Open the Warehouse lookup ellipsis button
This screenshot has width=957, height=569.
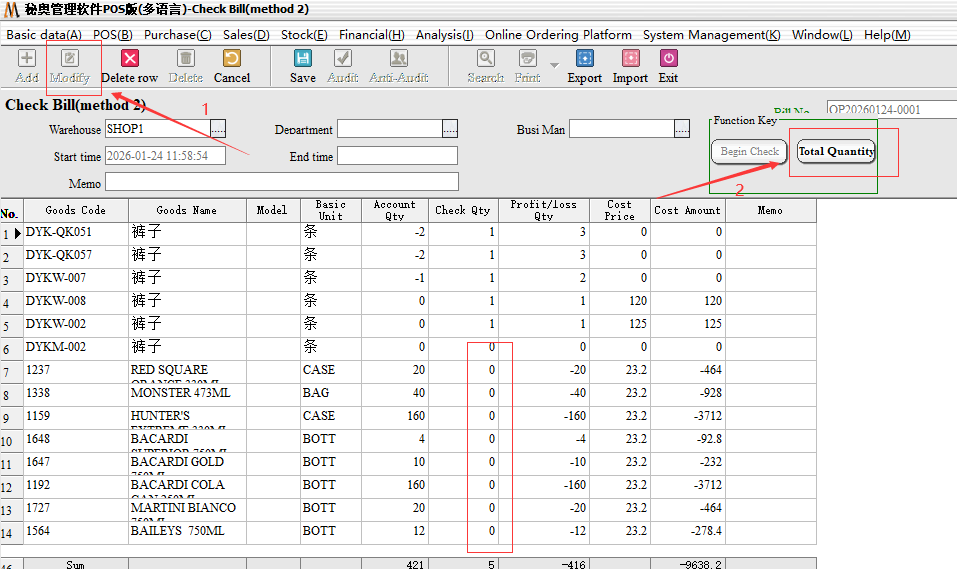click(218, 129)
